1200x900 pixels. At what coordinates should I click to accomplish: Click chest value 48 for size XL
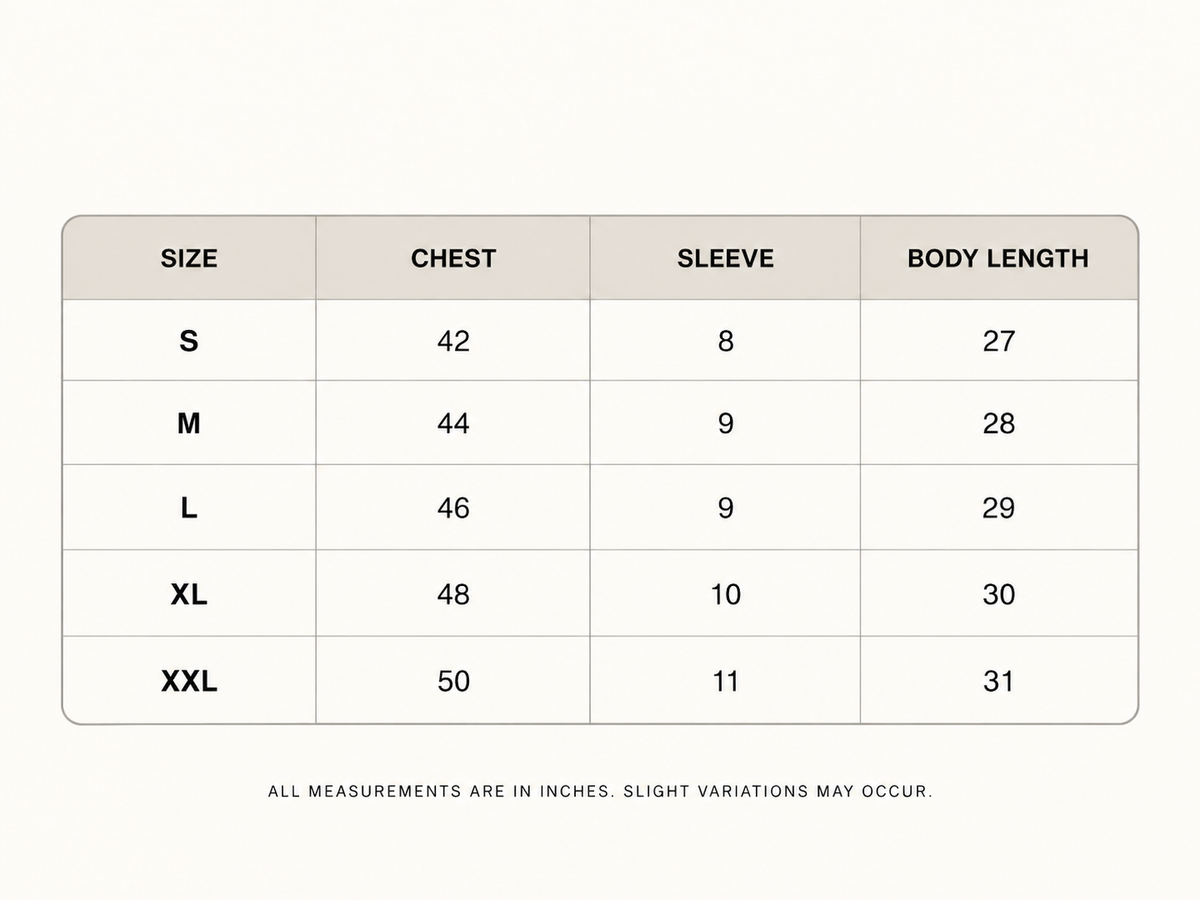pos(453,594)
